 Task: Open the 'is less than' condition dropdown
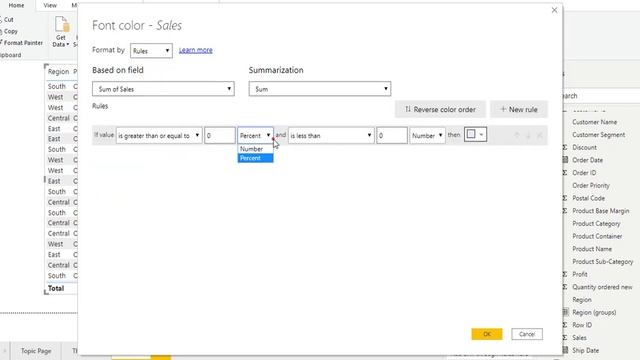331,136
